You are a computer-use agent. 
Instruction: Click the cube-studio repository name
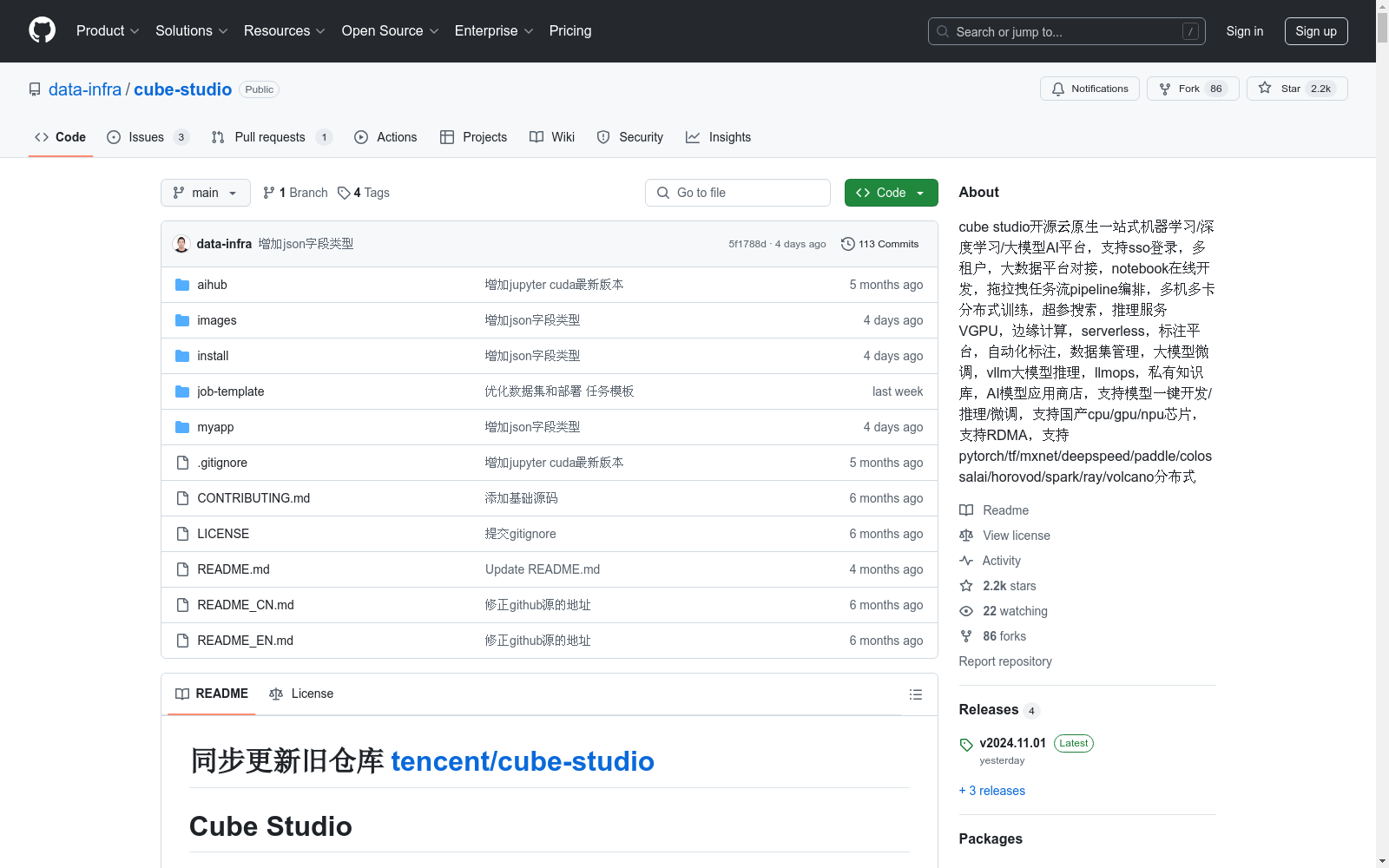coord(182,89)
